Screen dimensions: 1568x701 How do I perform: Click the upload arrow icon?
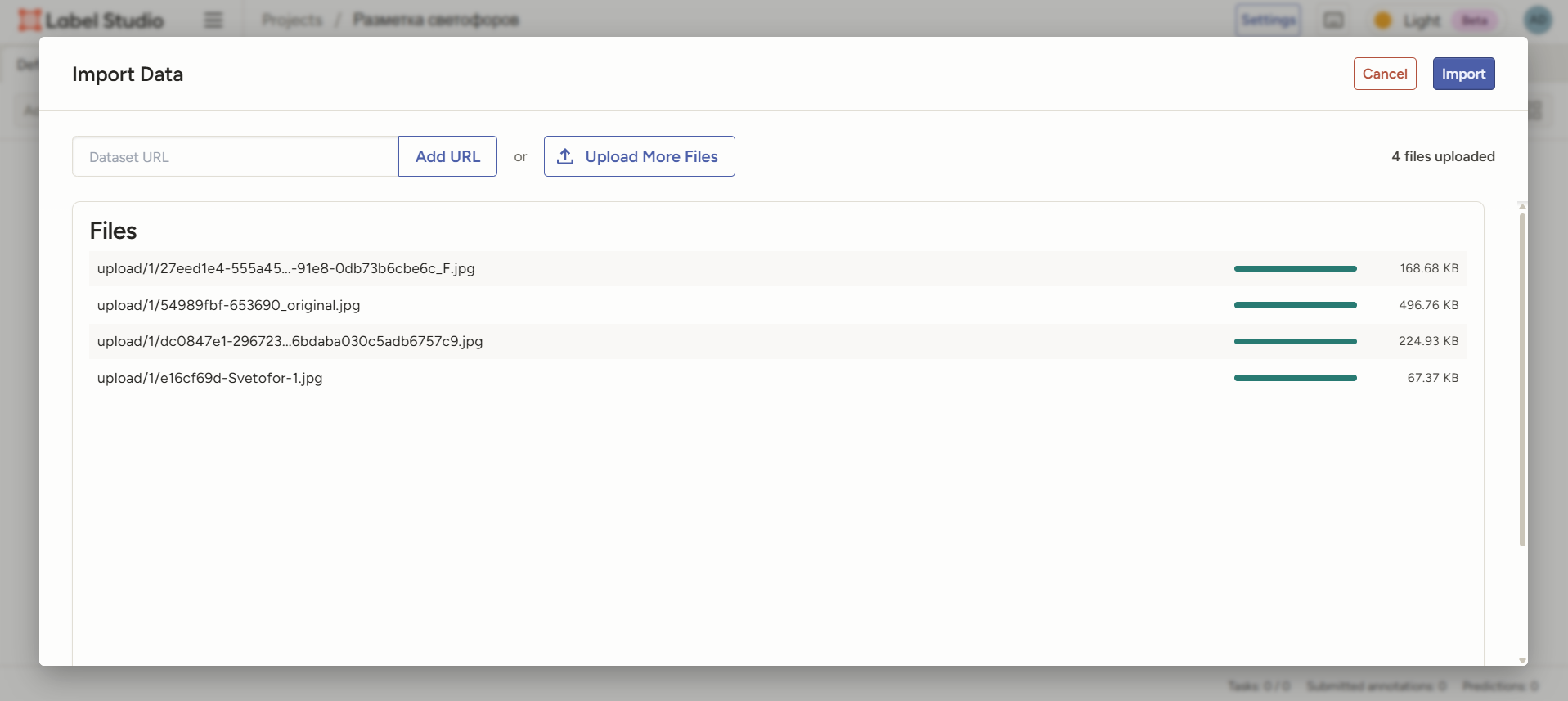[565, 156]
